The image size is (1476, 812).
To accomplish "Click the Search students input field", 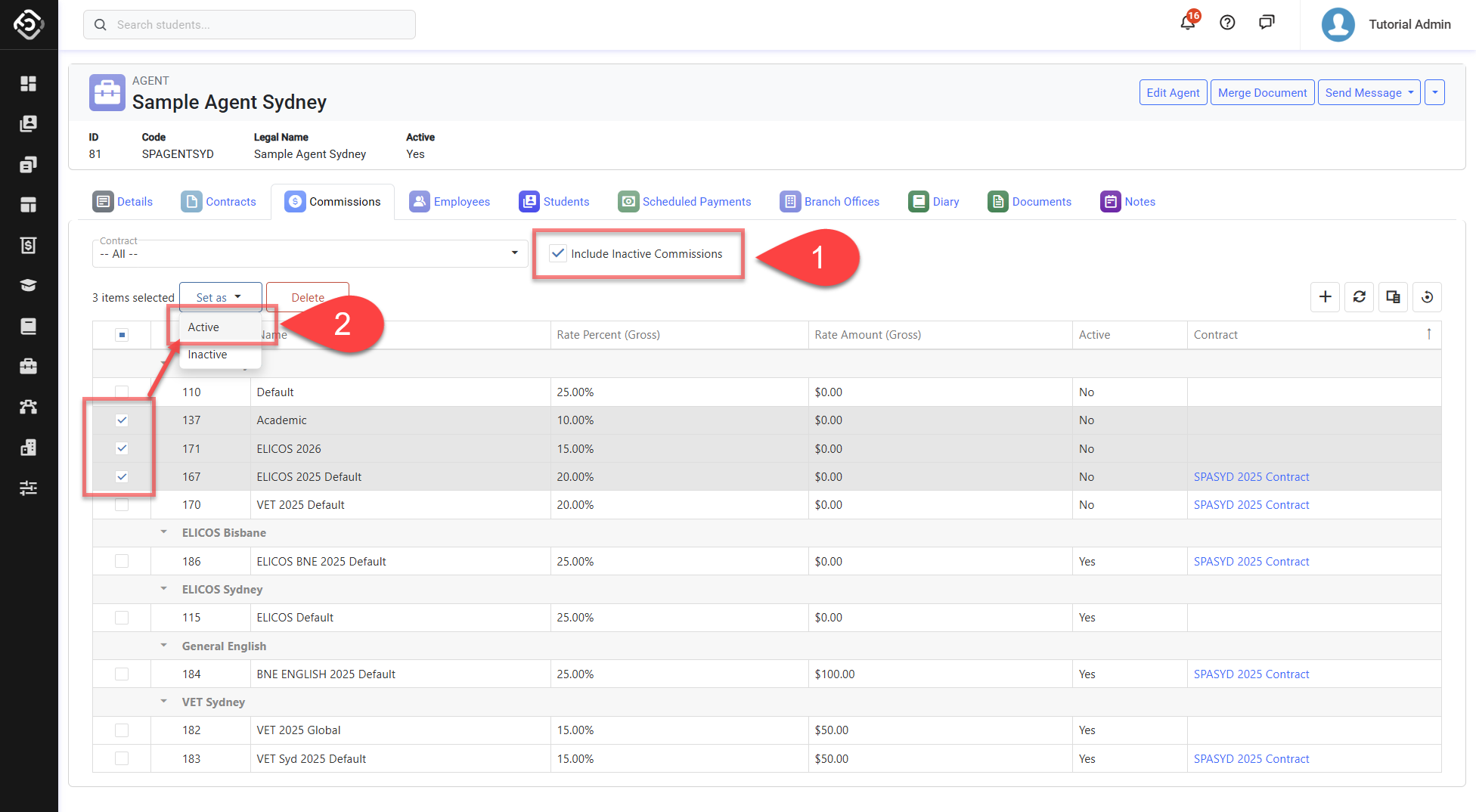I will point(250,25).
